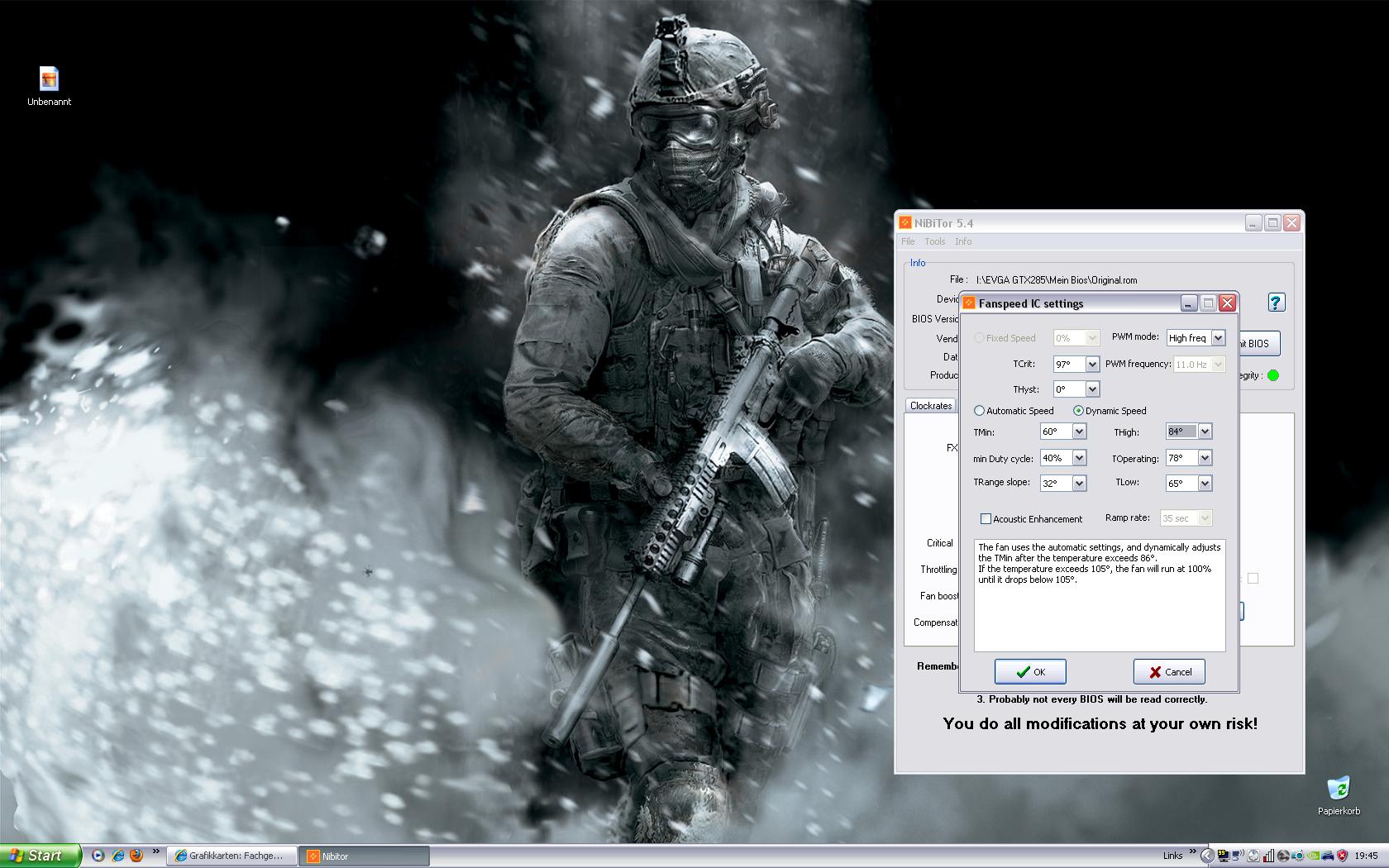Open the TOperating 78° dropdown

coord(1205,458)
